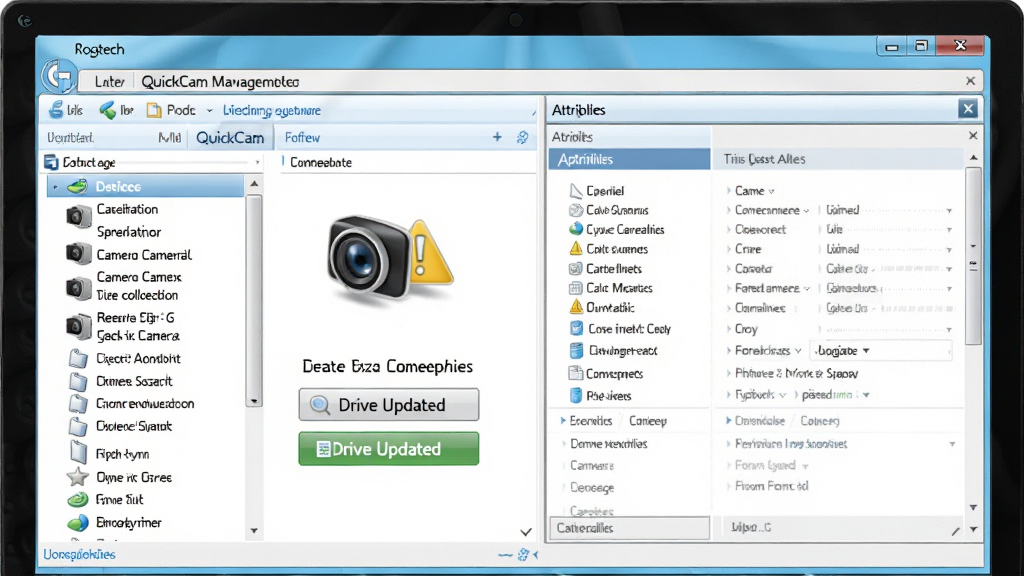The image size is (1024, 576).
Task: Collapse the 'Deiiece' tree node
Action: tap(56, 187)
